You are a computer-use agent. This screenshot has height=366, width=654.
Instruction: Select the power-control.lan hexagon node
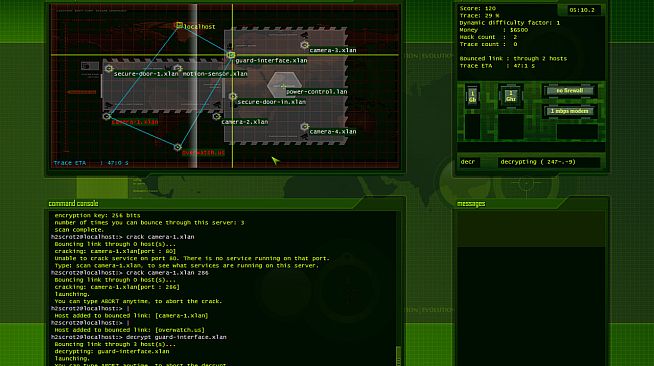point(284,85)
